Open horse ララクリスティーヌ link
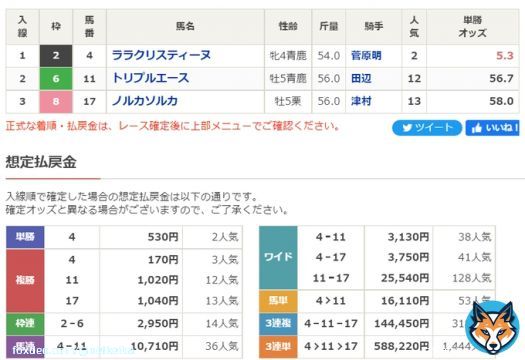This screenshot has height=360, width=525. click(161, 55)
